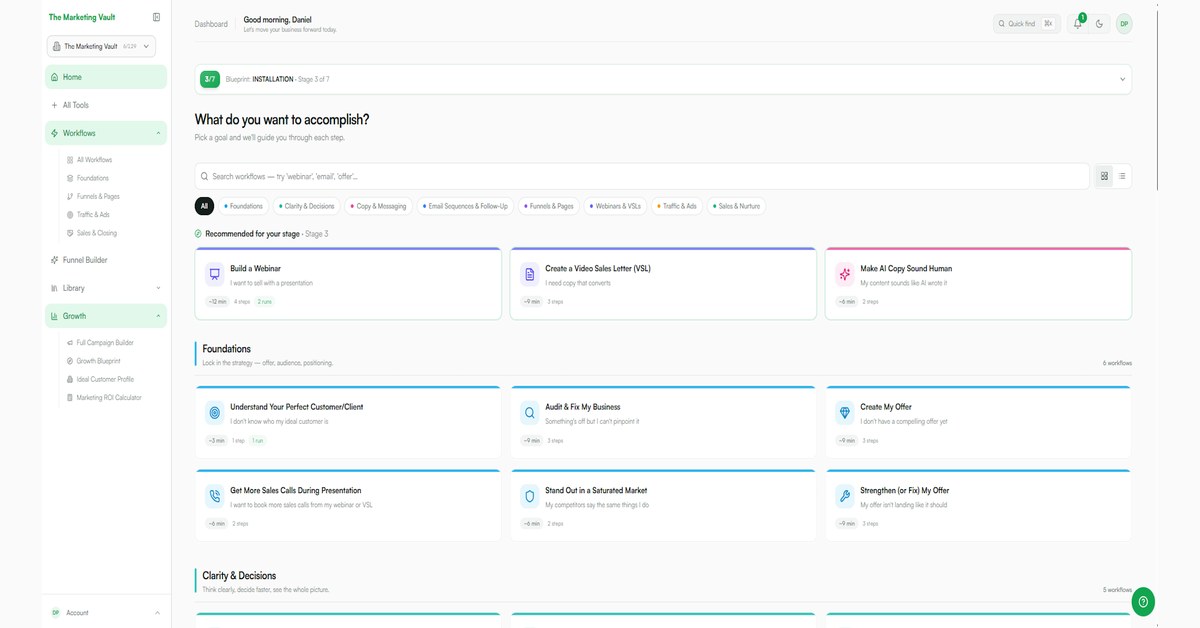Screen dimensions: 1200x628
Task: Click the Video Sales Letter document icon
Action: [x=529, y=274]
